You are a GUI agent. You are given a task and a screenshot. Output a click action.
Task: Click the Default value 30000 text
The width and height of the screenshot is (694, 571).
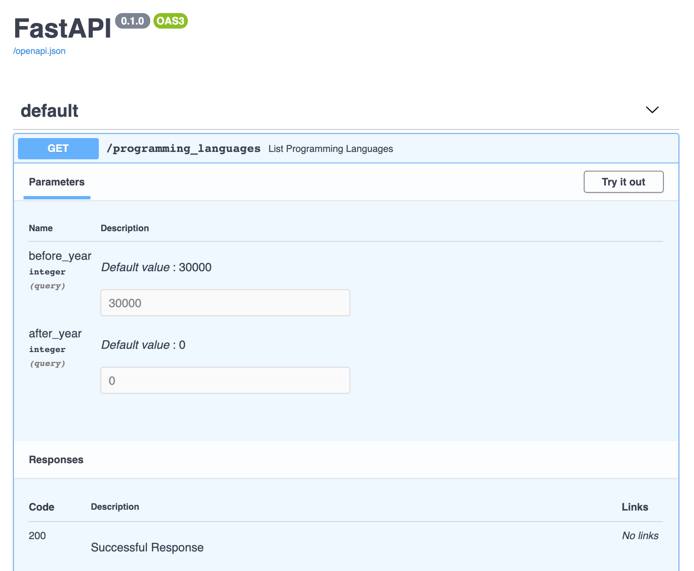coord(156,267)
